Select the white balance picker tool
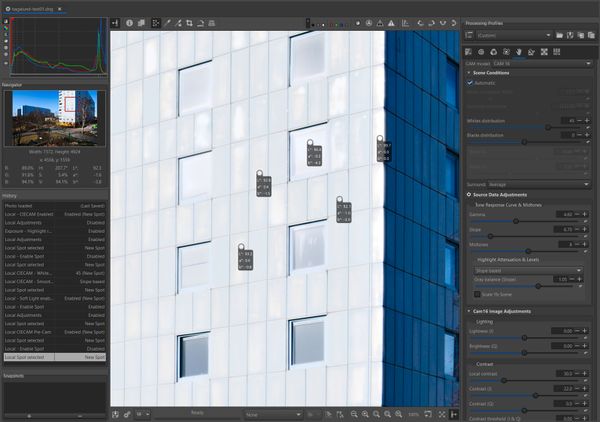 point(167,22)
